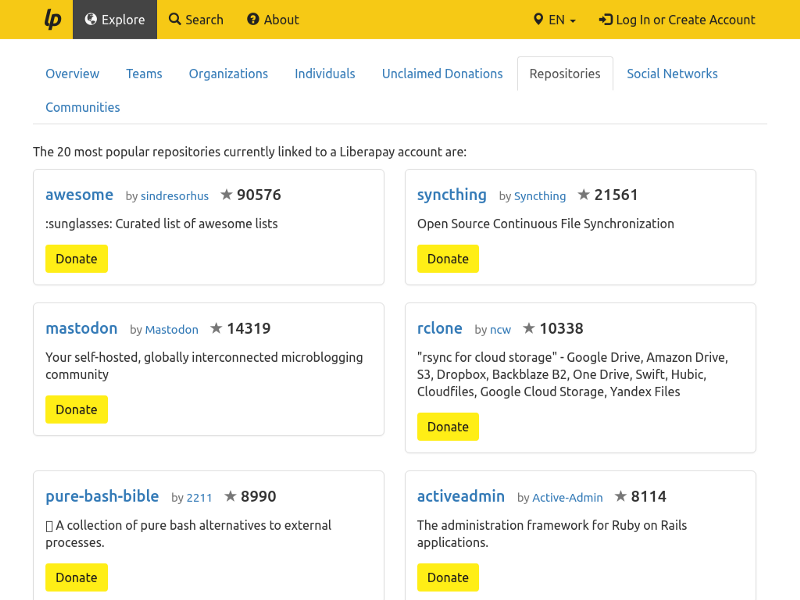The height and width of the screenshot is (600, 800).
Task: View the Syncthing owner profile
Action: coord(540,196)
